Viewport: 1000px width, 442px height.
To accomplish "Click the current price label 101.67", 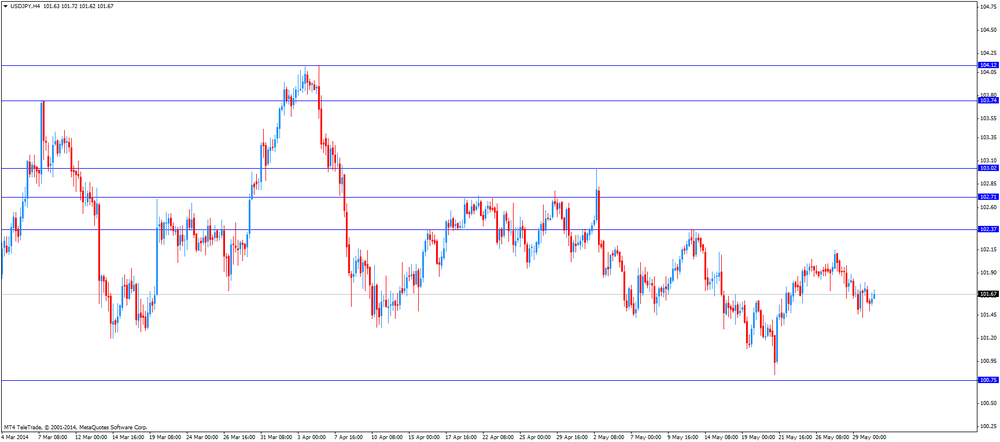I will click(x=988, y=294).
